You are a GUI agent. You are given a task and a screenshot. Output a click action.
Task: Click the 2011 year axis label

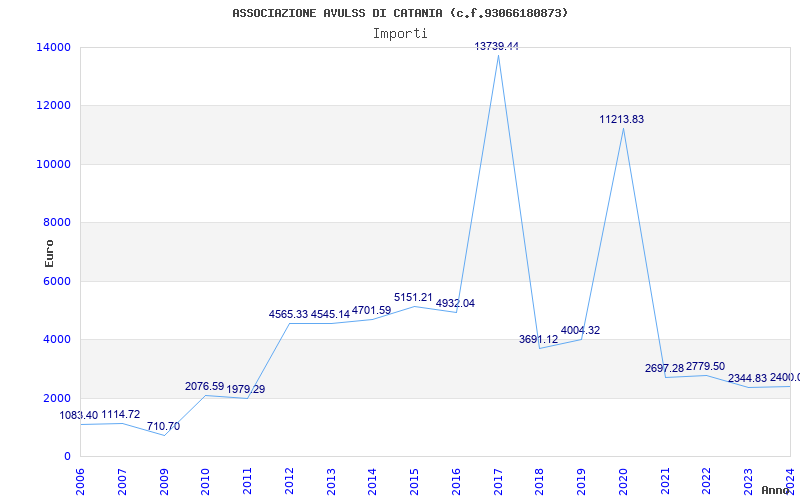[247, 481]
